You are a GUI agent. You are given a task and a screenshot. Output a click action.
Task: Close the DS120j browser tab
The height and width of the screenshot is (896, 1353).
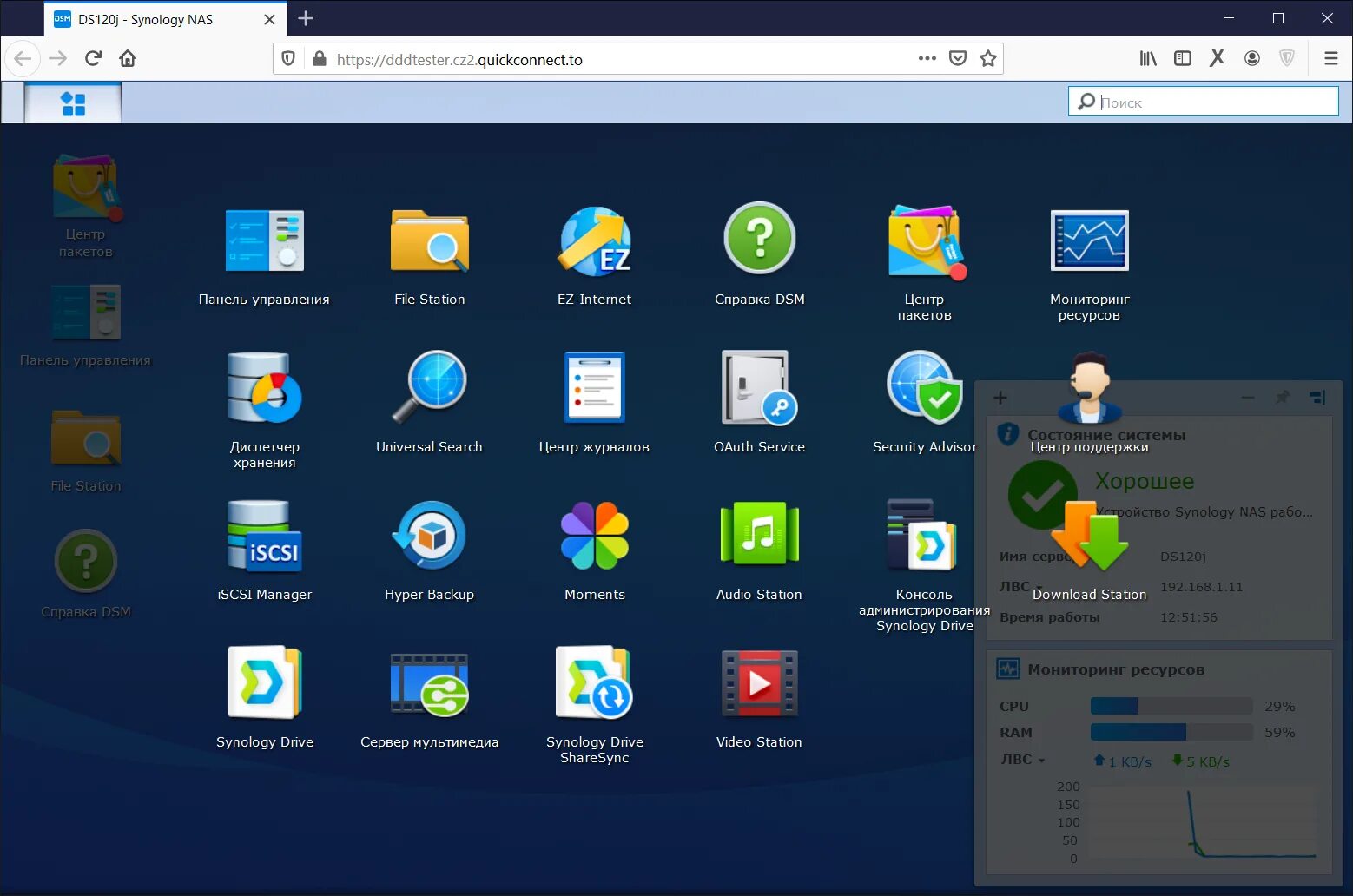tap(269, 19)
